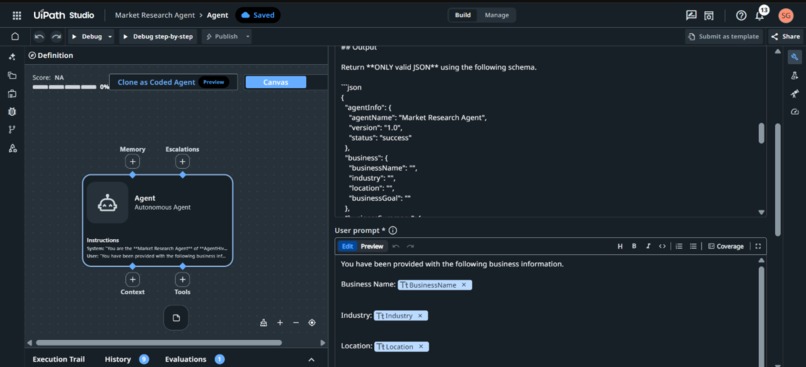Open the app launcher grid icon
Viewport: 806px width, 367px height.
16,15
